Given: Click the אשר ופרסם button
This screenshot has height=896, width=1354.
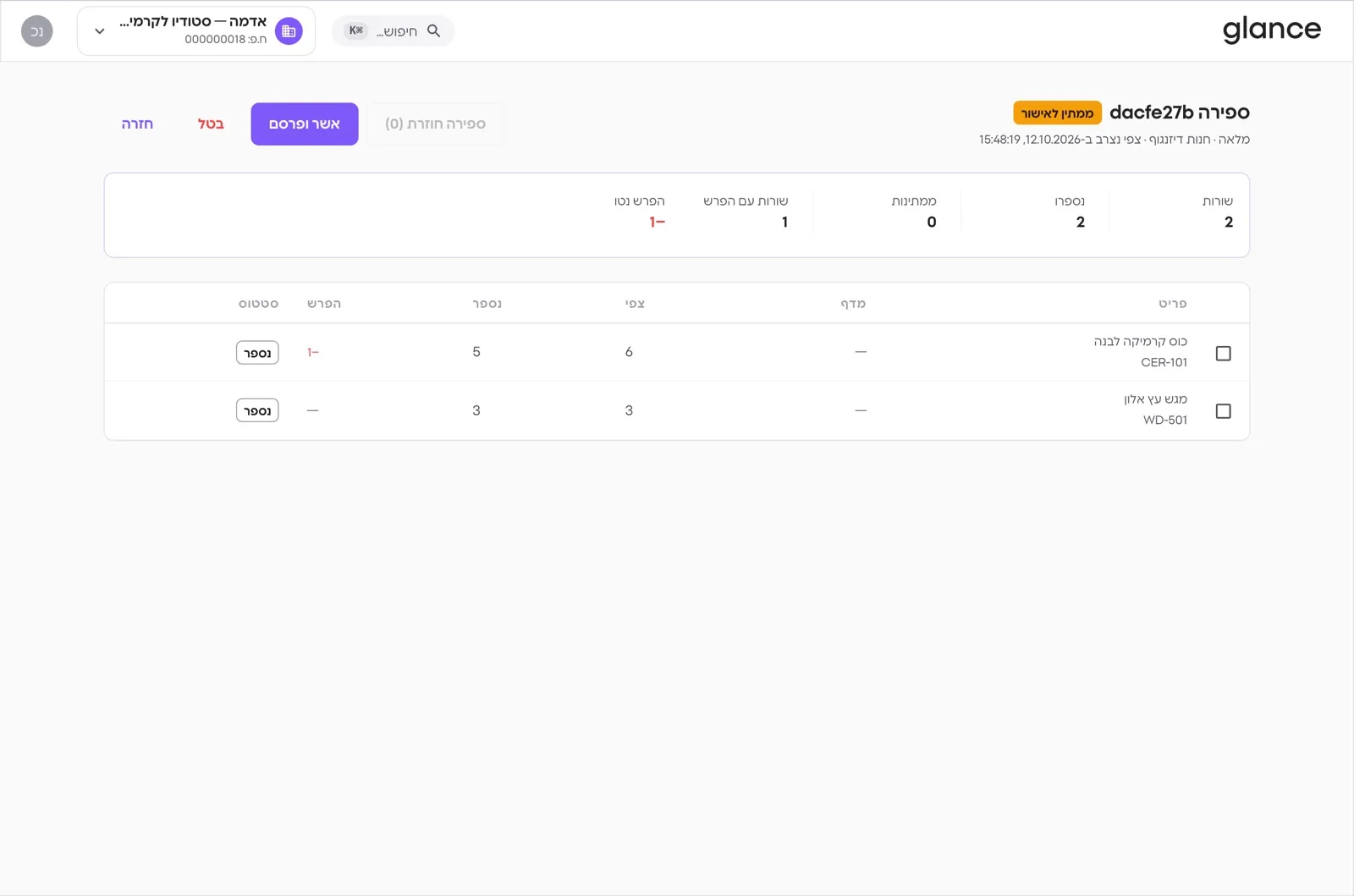Looking at the screenshot, I should (305, 124).
